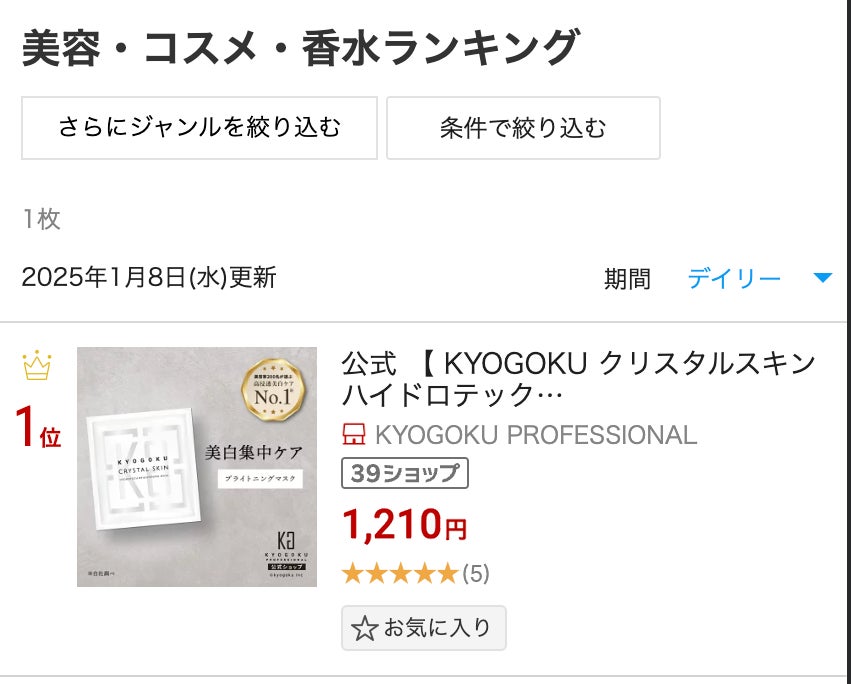Open the KYOGOKU クリスタルスキン product title
The width and height of the screenshot is (851, 684).
pos(579,378)
